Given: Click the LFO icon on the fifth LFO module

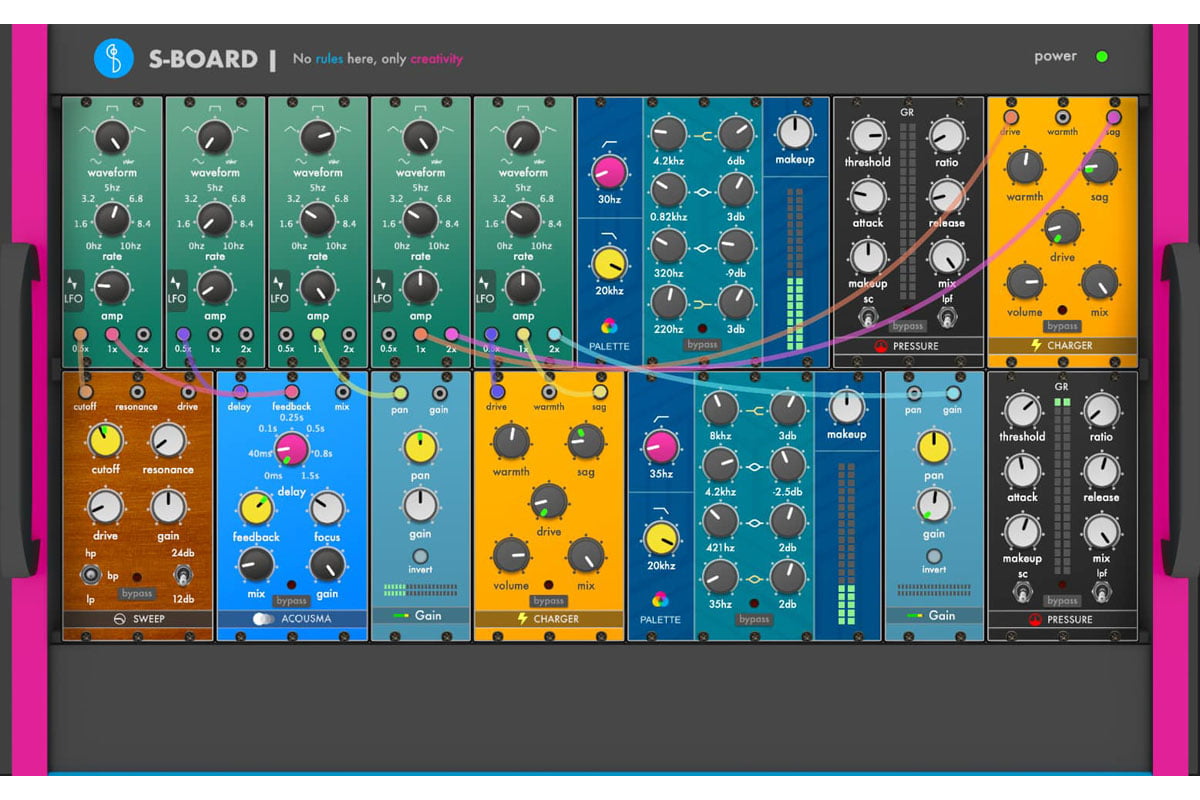Looking at the screenshot, I should click(x=485, y=285).
